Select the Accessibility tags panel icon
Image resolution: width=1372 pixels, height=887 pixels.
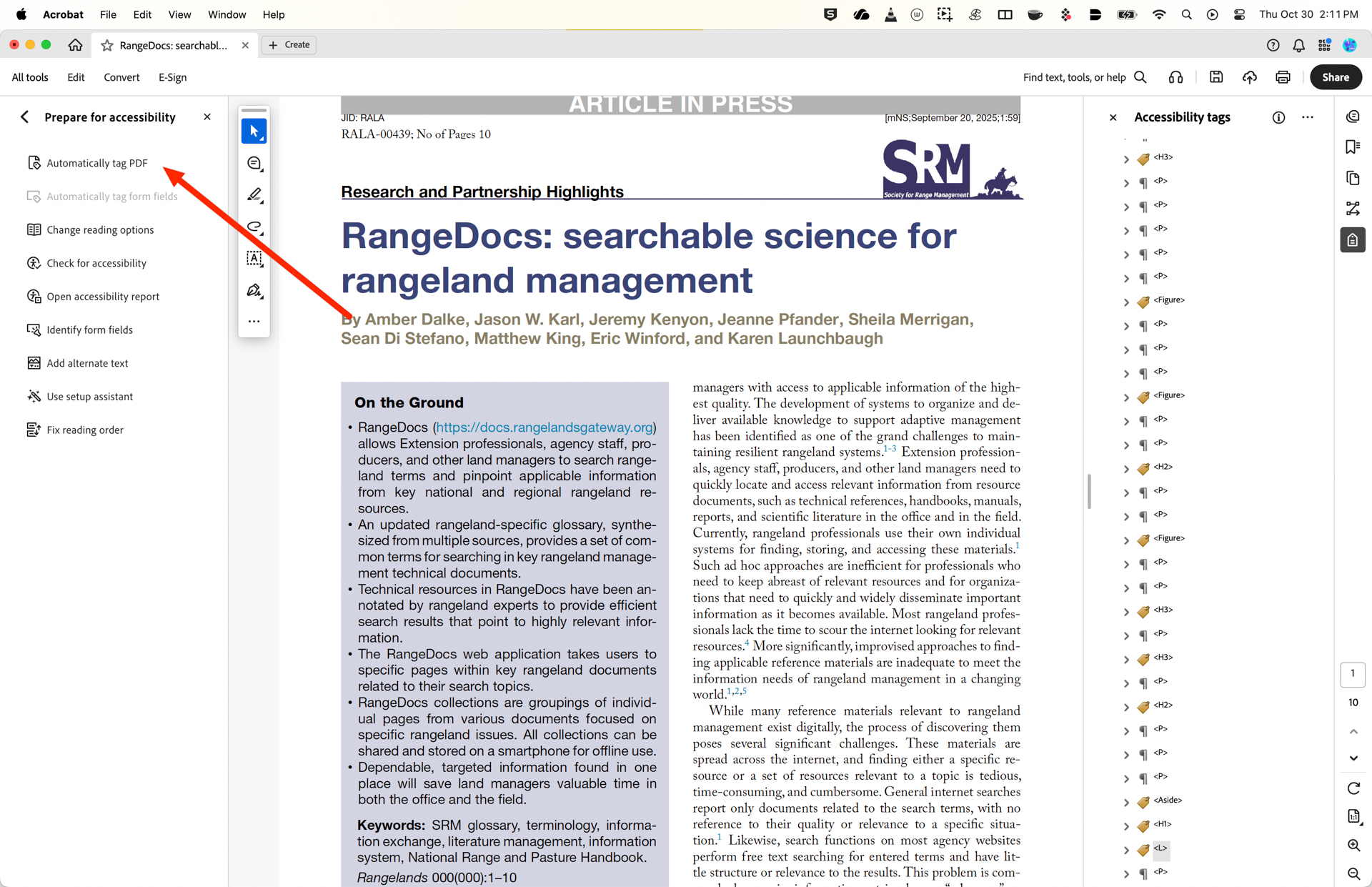pyautogui.click(x=1353, y=239)
